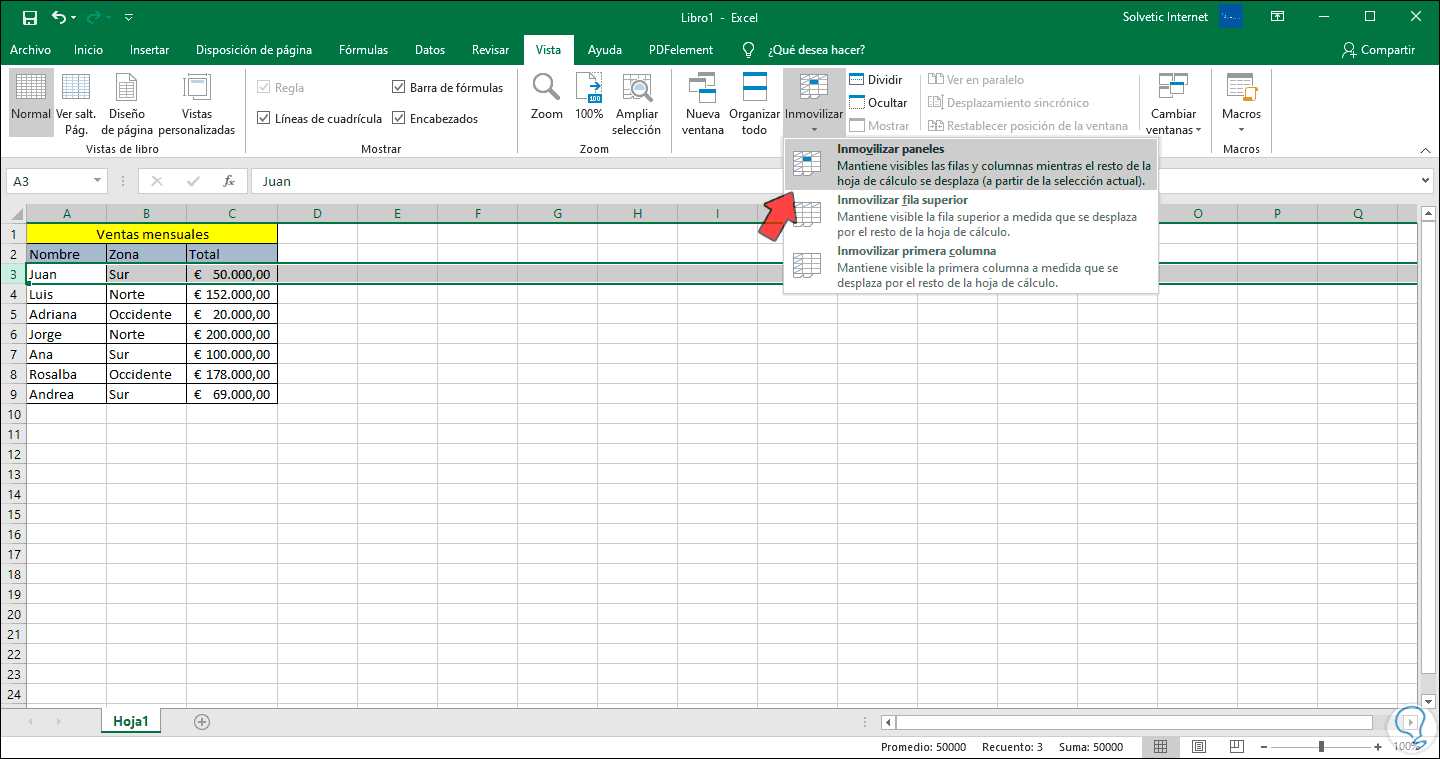Open the Fórmulas ribbon tab
Viewport: 1440px width, 759px height.
tap(364, 50)
